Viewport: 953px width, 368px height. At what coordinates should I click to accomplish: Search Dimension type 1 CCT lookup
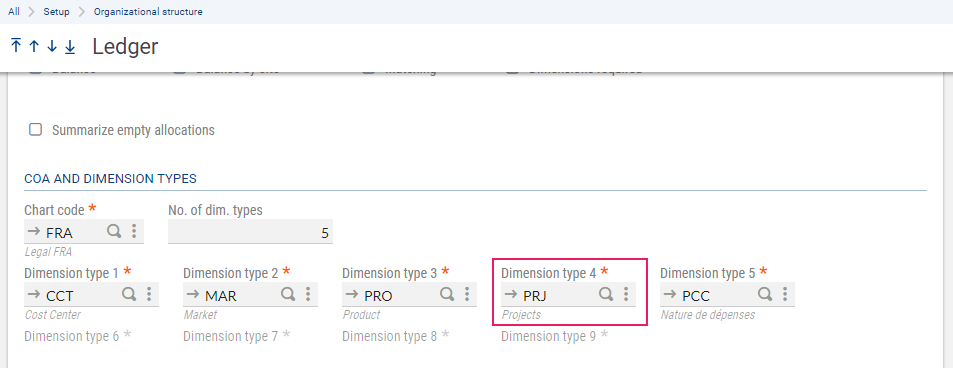tap(129, 294)
